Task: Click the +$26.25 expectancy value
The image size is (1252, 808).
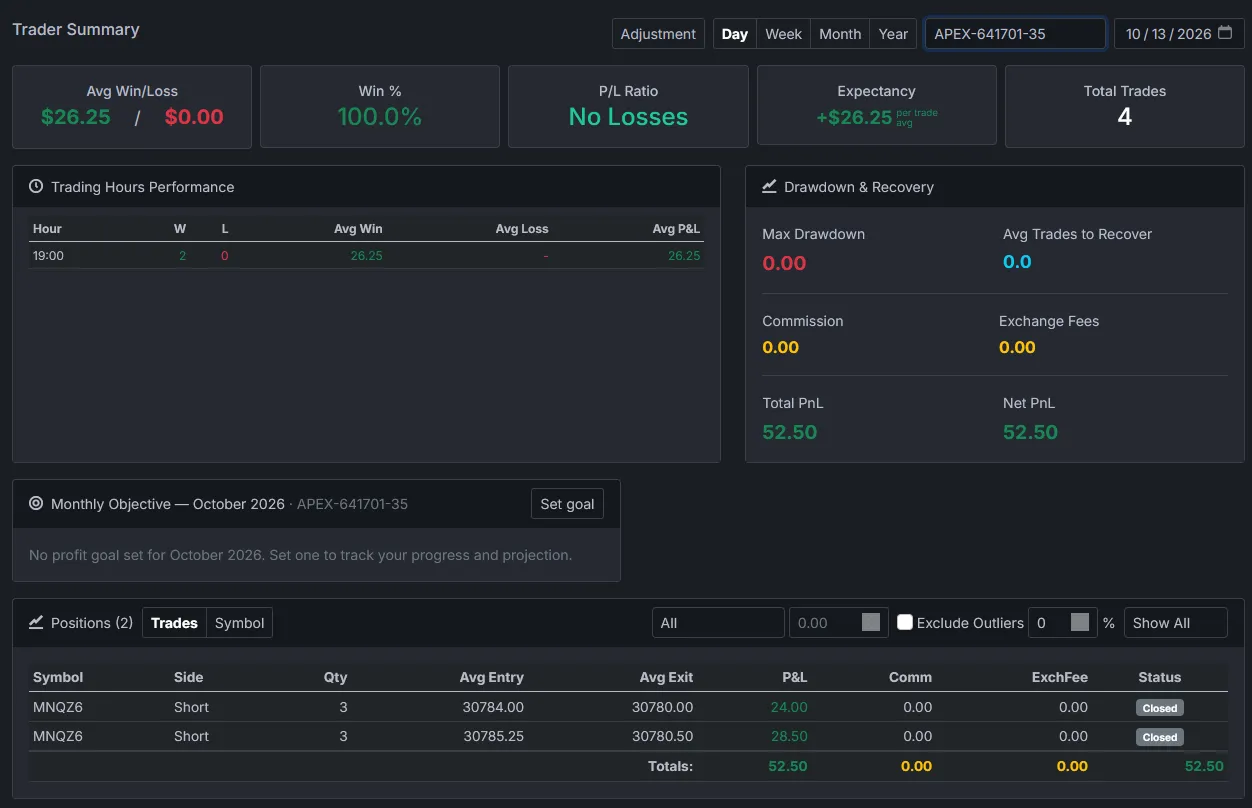Action: (x=854, y=117)
